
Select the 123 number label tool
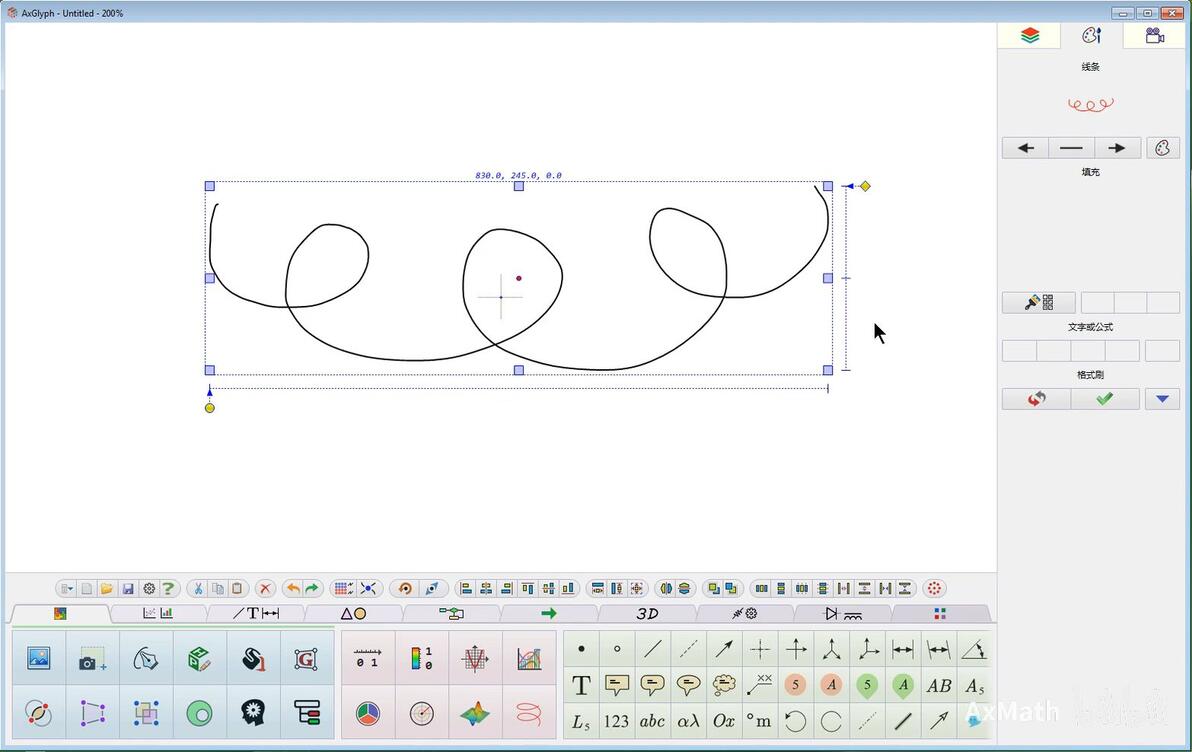pyautogui.click(x=617, y=721)
